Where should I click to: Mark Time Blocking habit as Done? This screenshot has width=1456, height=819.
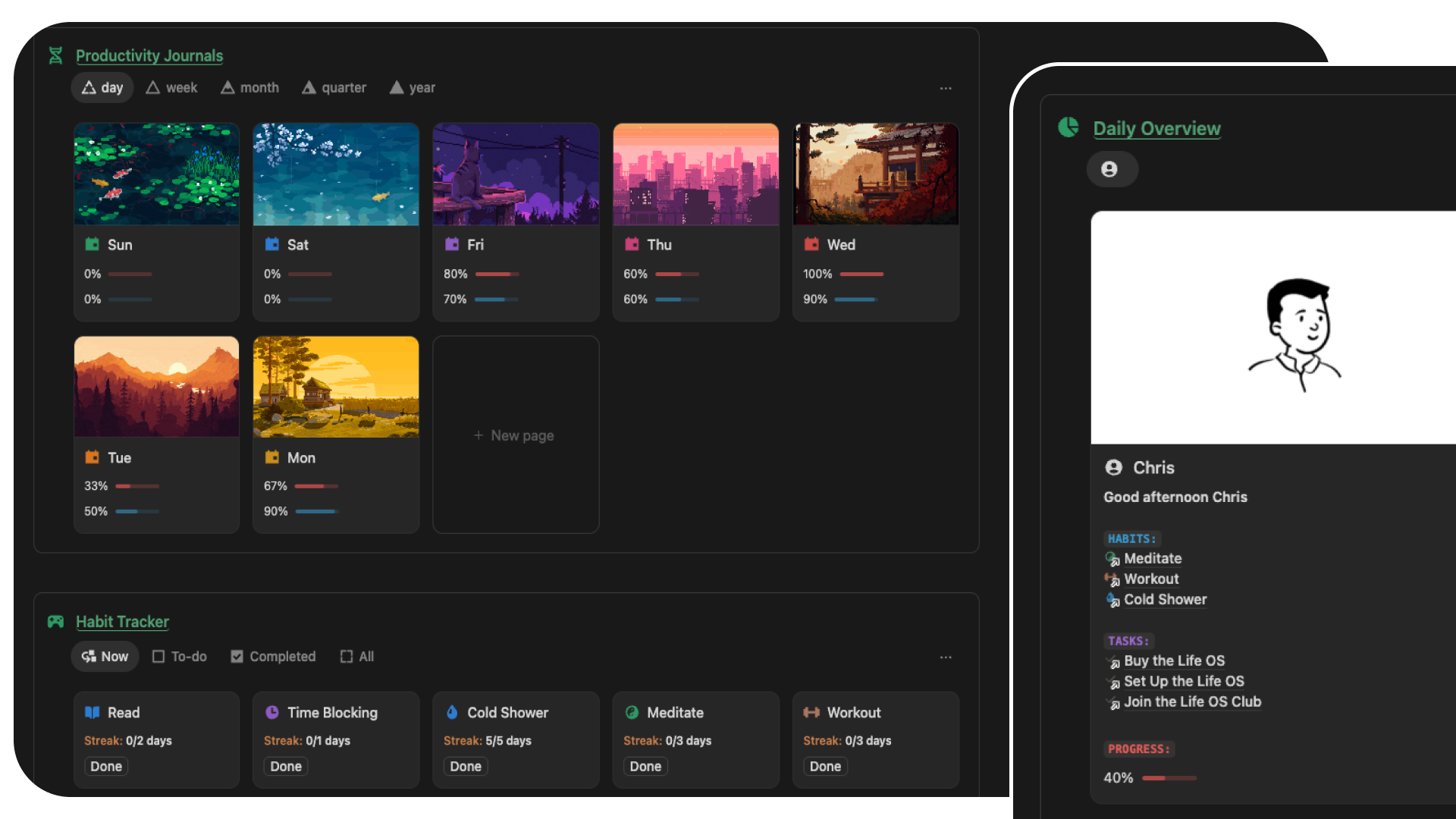tap(286, 767)
